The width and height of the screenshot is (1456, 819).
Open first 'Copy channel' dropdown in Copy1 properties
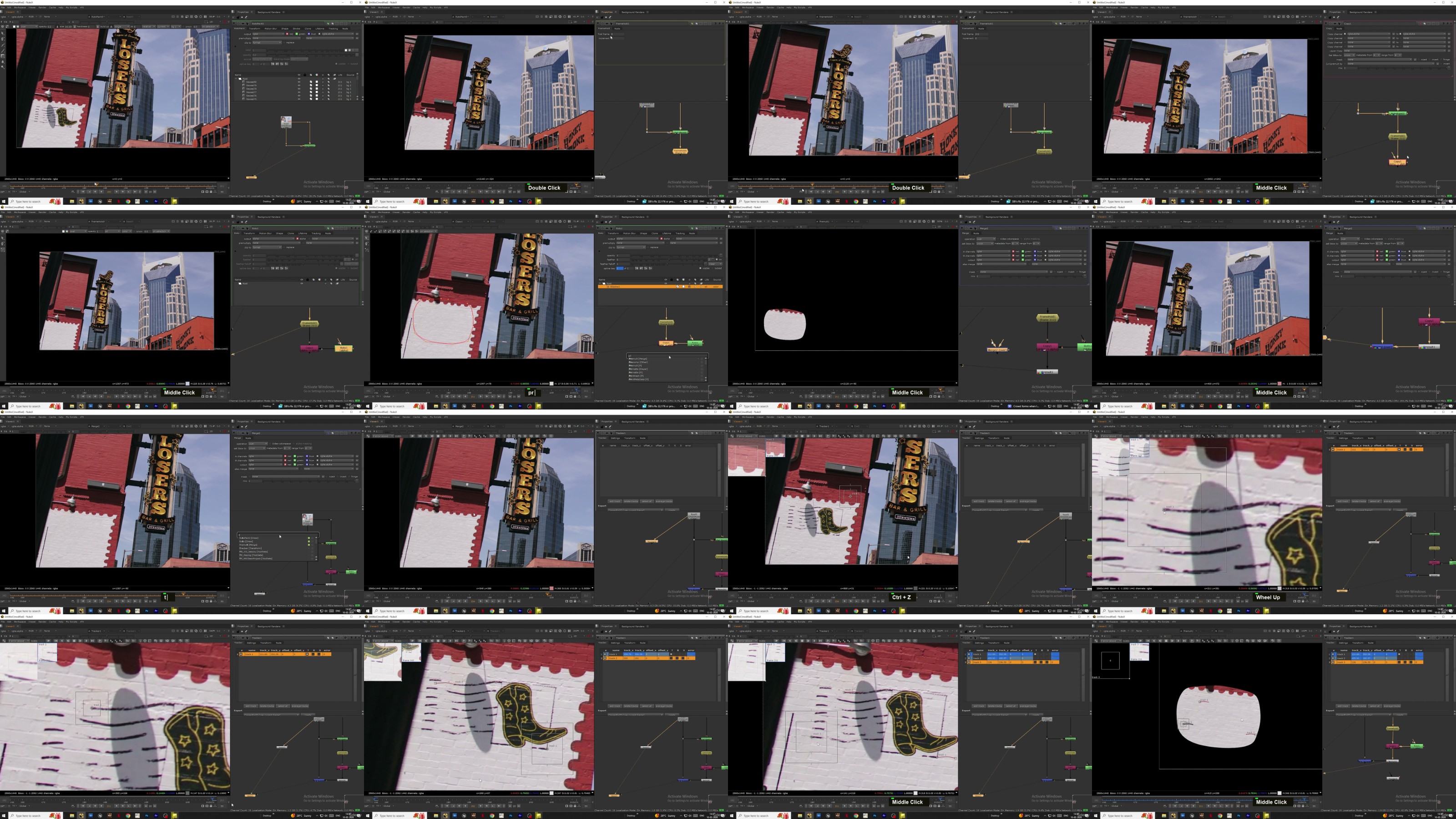tap(1369, 35)
